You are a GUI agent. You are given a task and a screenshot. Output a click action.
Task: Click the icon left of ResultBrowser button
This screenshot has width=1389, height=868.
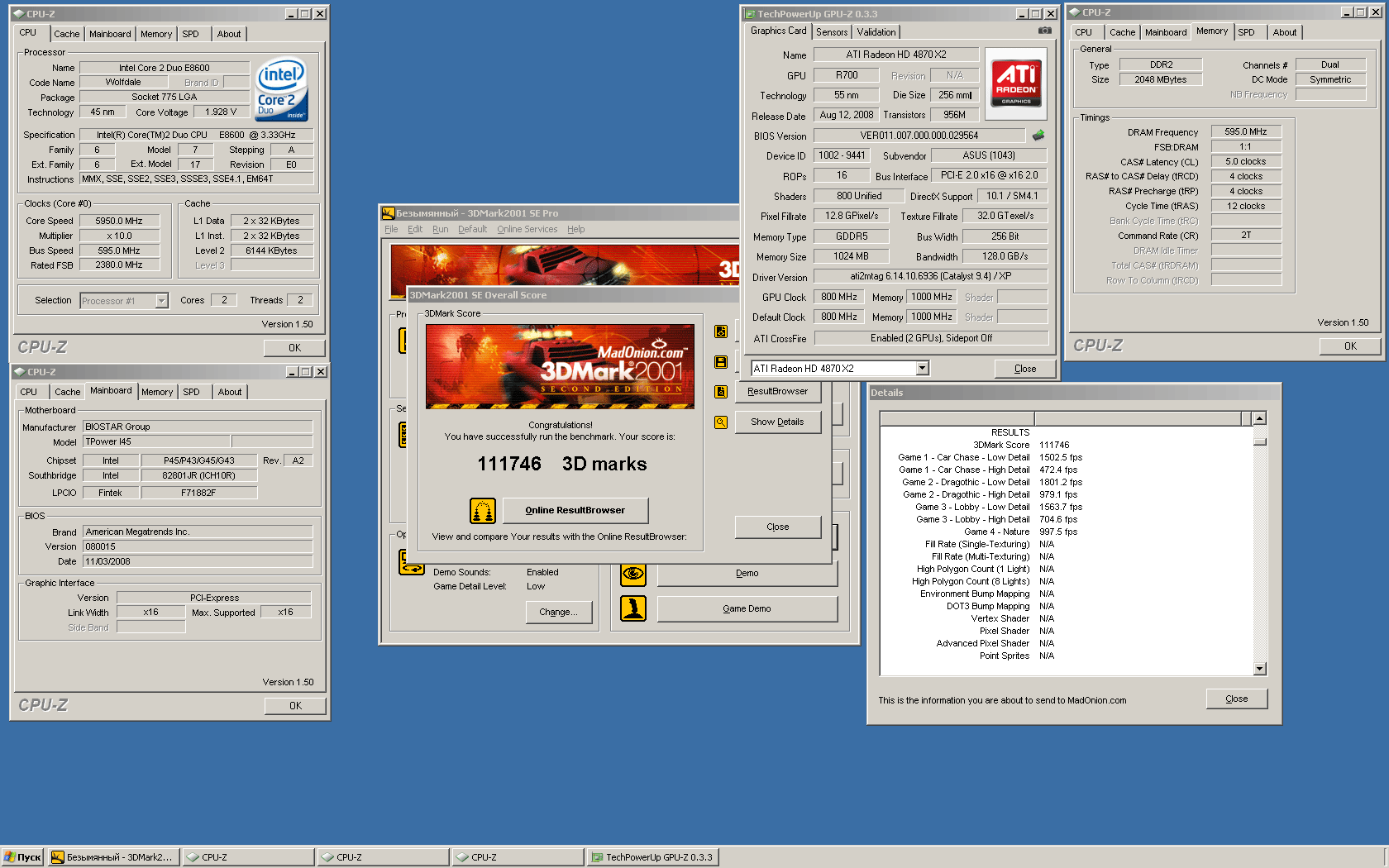tap(721, 392)
